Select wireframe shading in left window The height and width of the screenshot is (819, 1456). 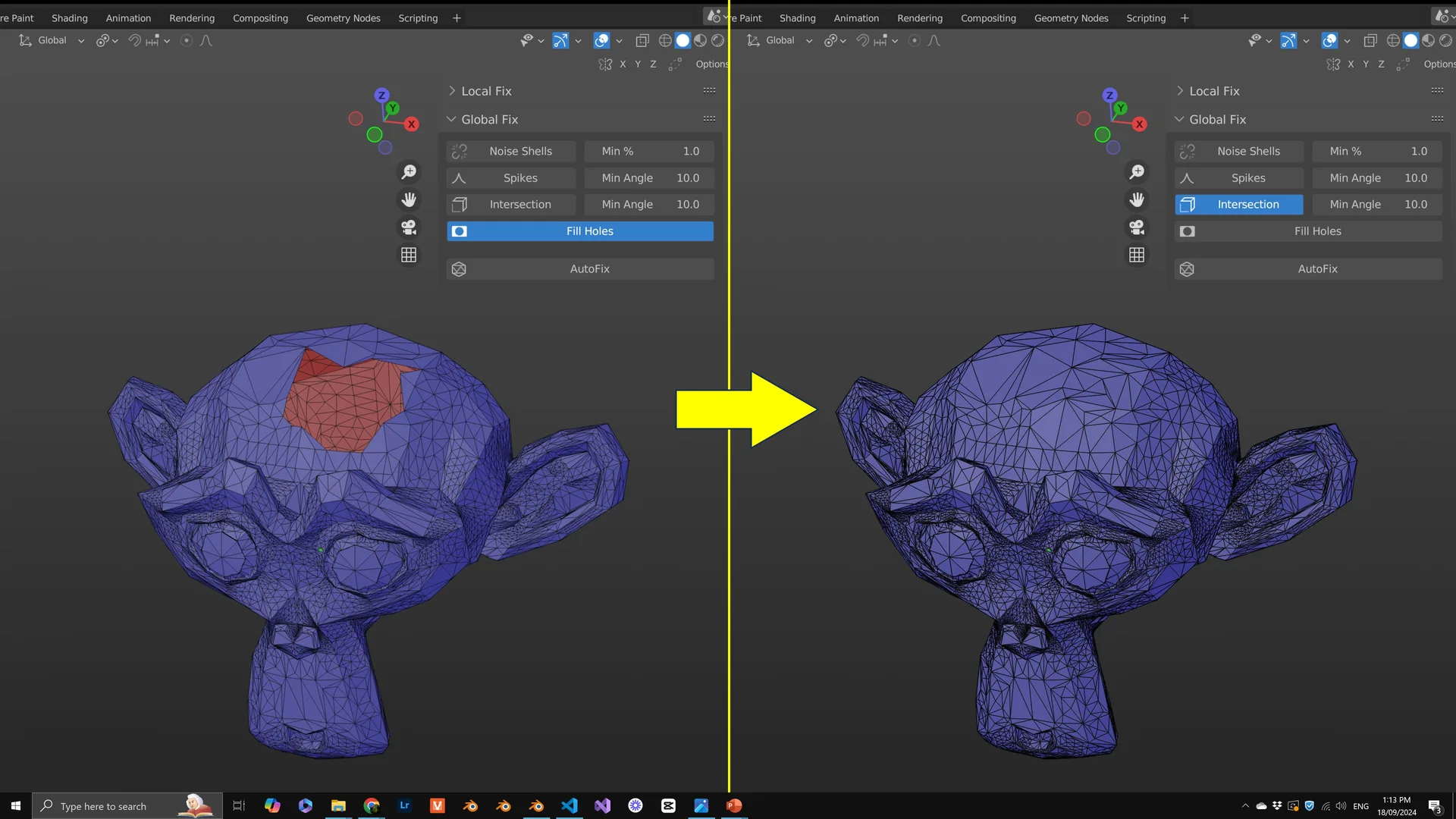coord(665,41)
